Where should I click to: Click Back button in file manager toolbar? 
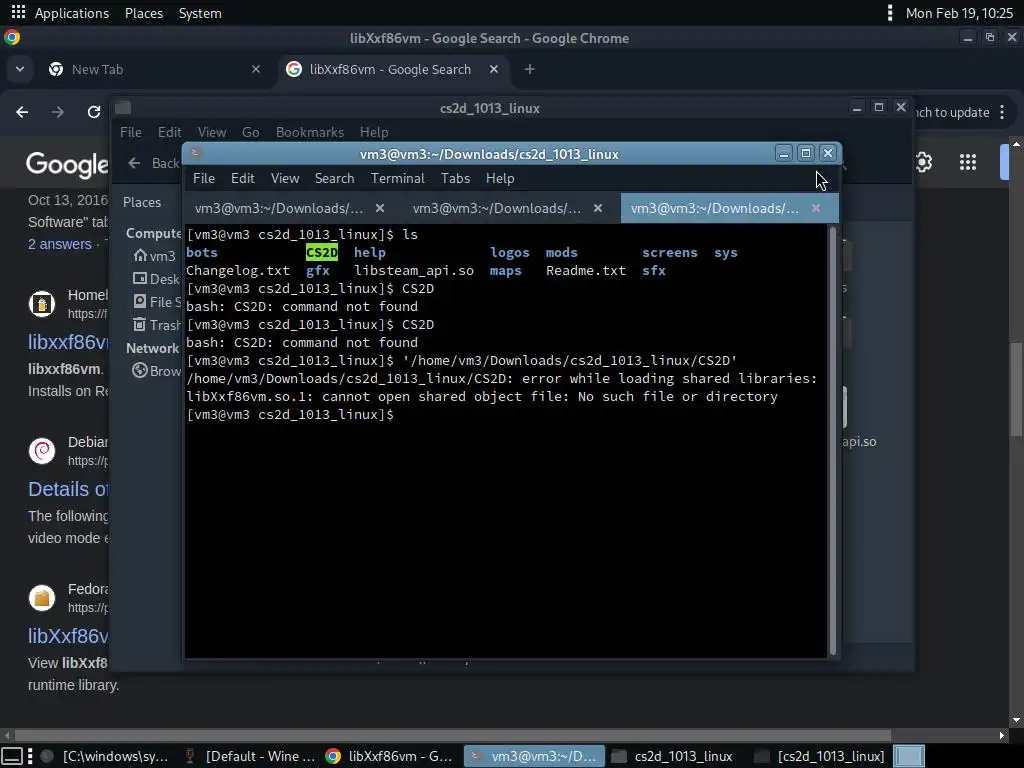pos(153,163)
